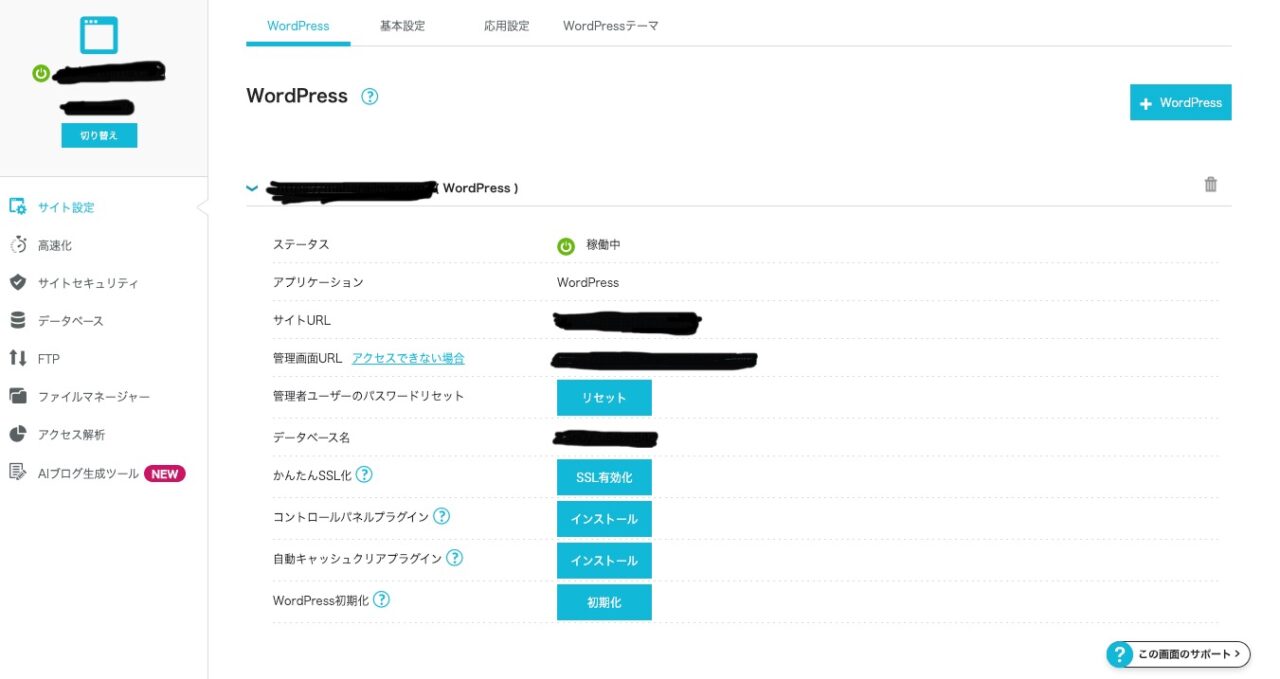Click the browser window icon at top left
1280x679 pixels.
click(99, 35)
